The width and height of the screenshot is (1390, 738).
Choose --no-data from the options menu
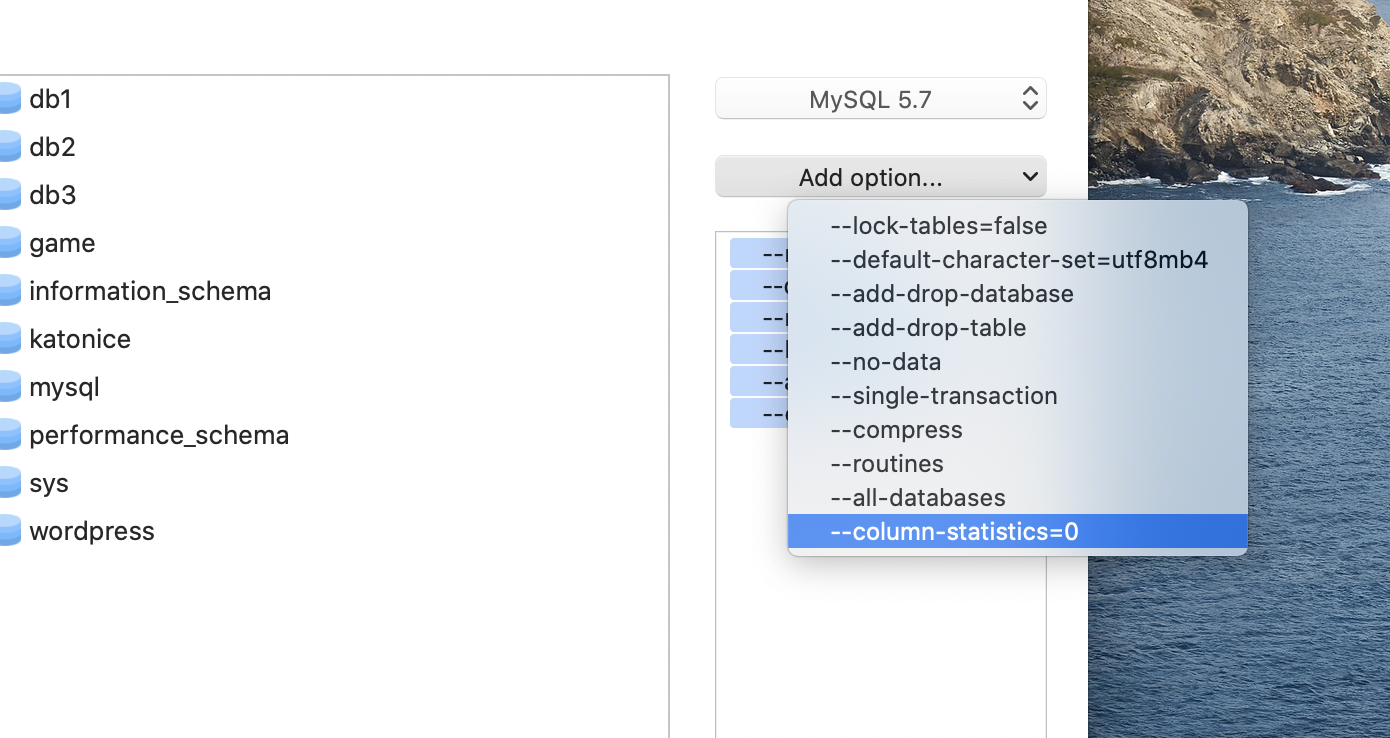(886, 361)
